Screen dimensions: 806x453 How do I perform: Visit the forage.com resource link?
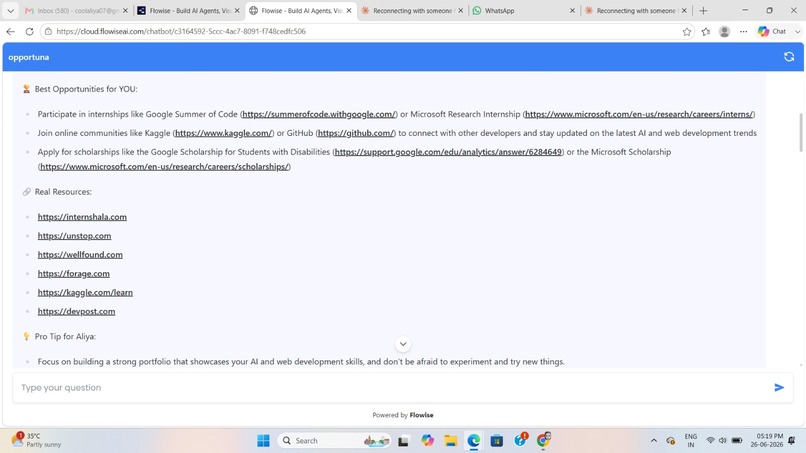coord(74,274)
